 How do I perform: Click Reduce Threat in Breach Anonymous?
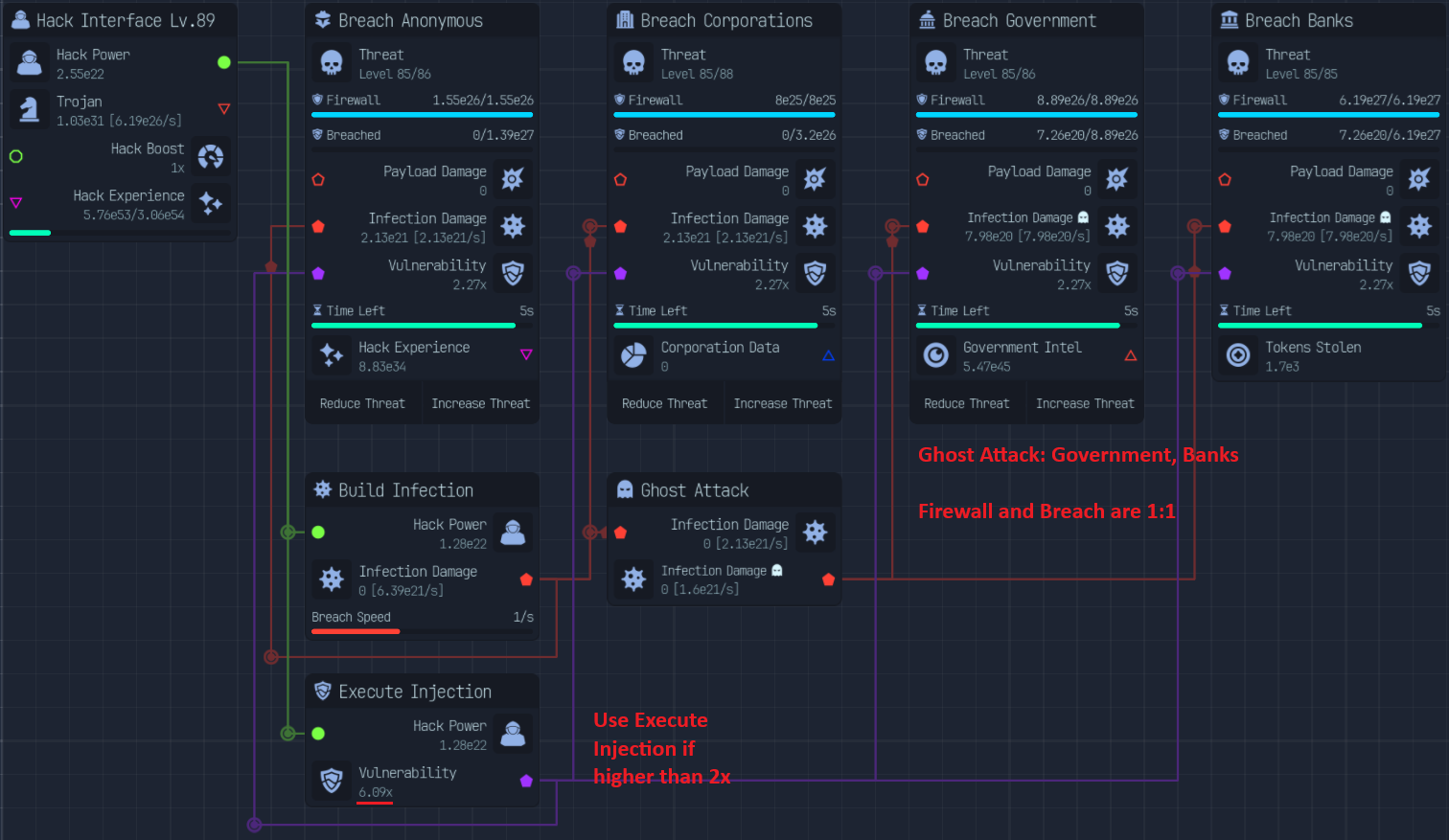click(362, 403)
